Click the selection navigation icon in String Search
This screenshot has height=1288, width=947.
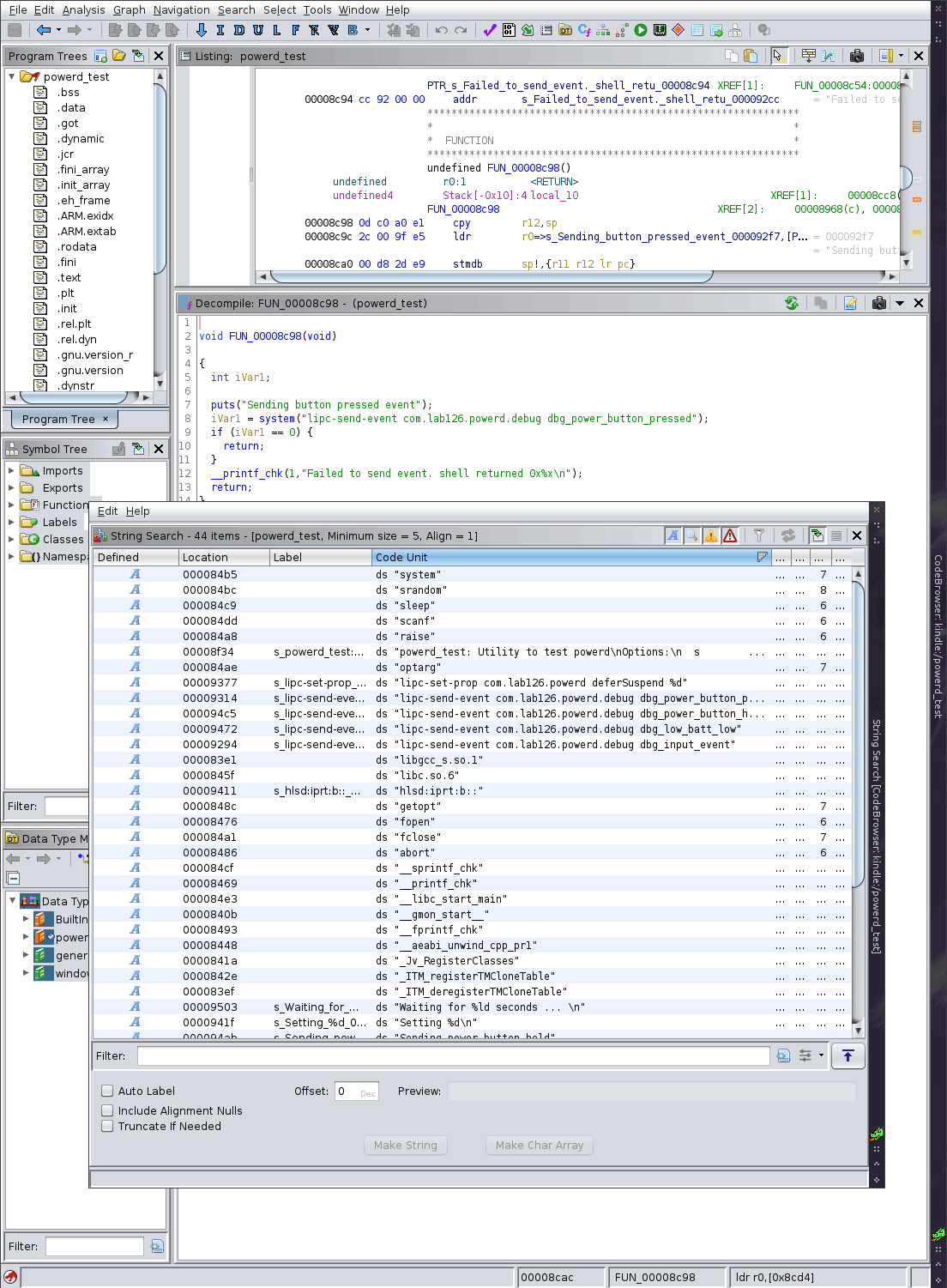817,535
